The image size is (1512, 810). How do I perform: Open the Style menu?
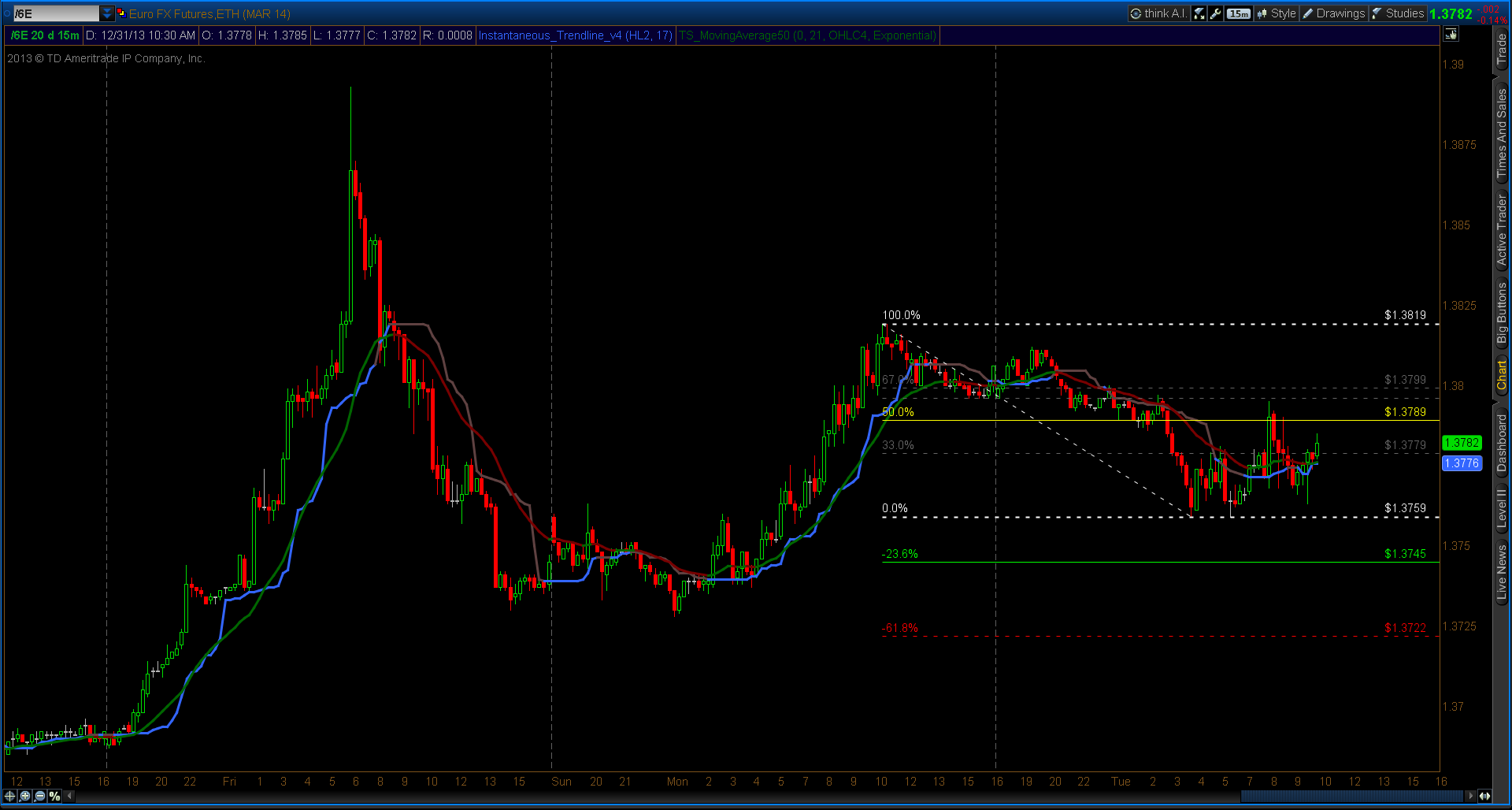[x=1277, y=13]
